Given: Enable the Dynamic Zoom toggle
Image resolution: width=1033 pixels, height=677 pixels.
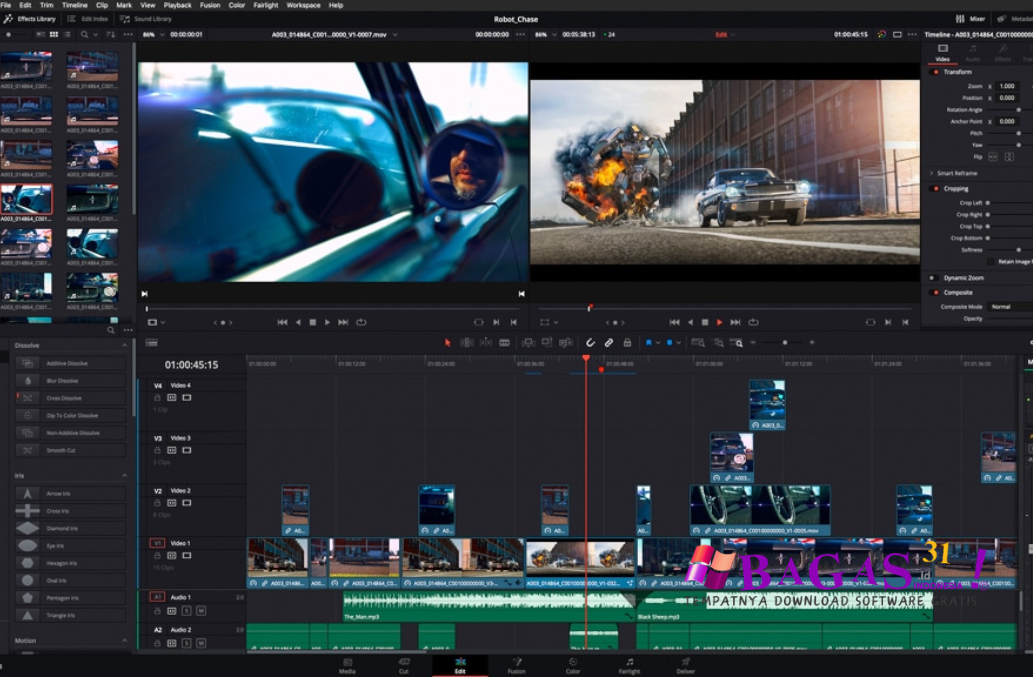Looking at the screenshot, I should [x=932, y=278].
